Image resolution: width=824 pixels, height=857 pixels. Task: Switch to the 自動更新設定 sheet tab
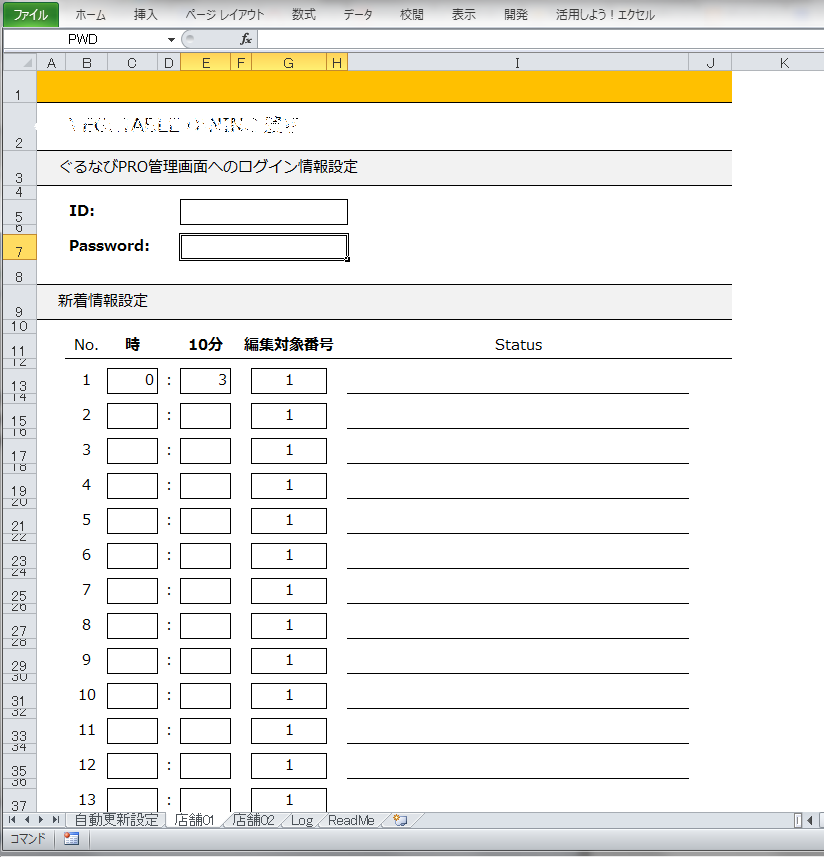[116, 820]
